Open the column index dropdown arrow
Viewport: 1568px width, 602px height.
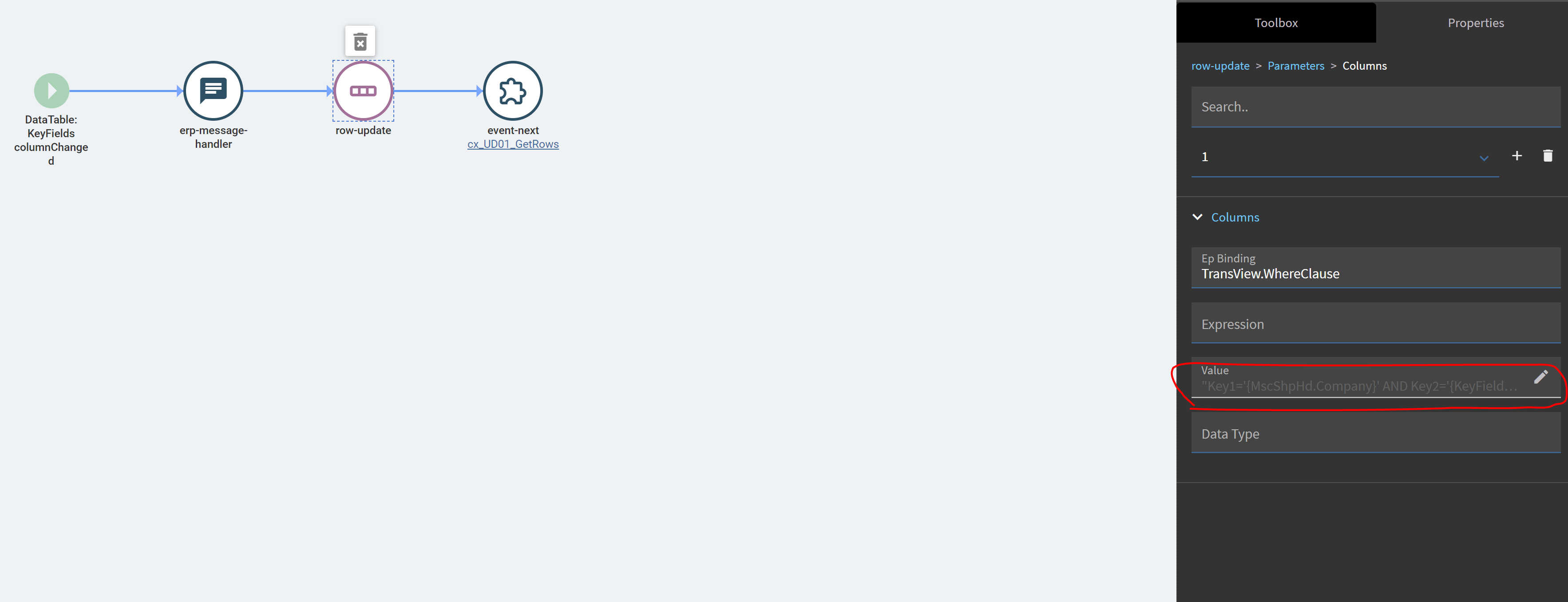1484,158
